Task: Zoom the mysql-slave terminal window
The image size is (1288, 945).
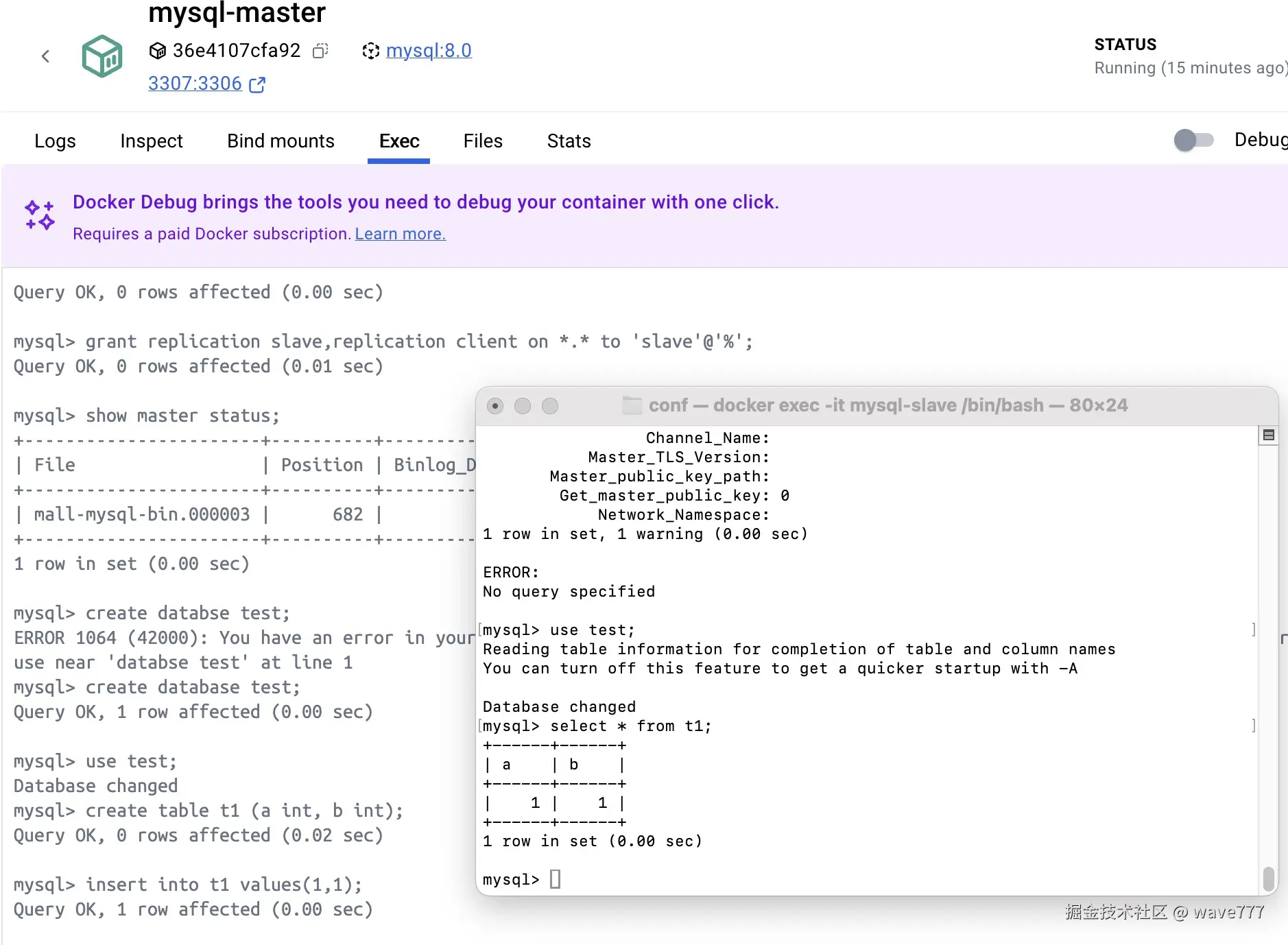Action: click(x=550, y=406)
